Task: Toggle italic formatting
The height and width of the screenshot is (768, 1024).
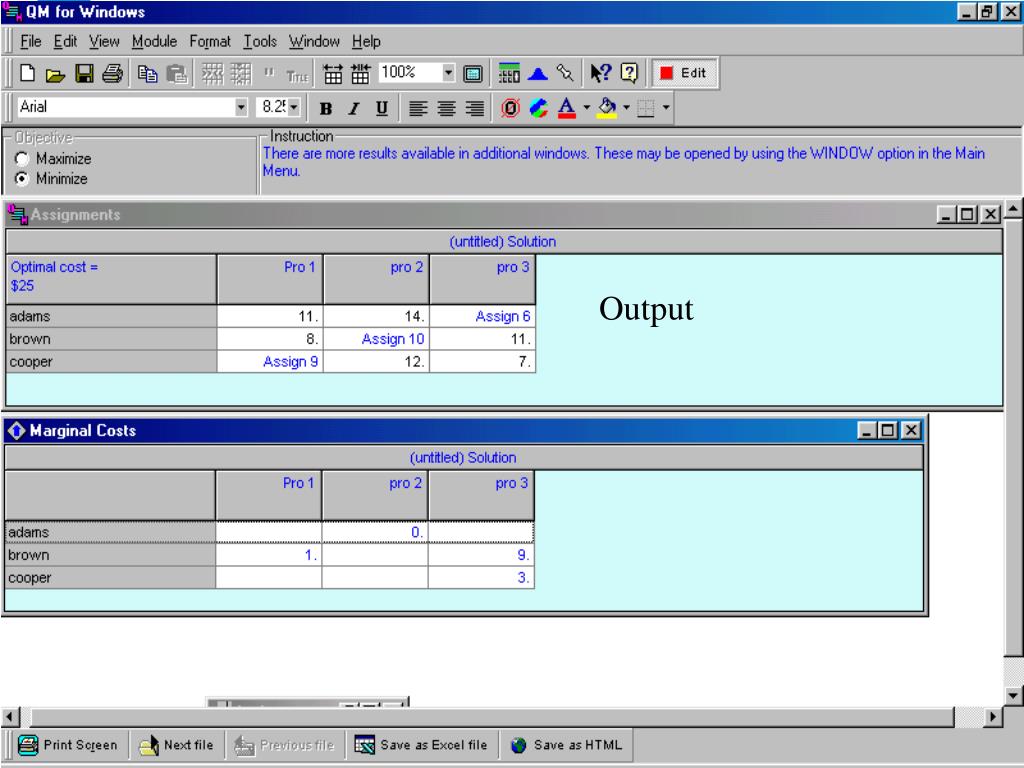Action: coord(354,108)
